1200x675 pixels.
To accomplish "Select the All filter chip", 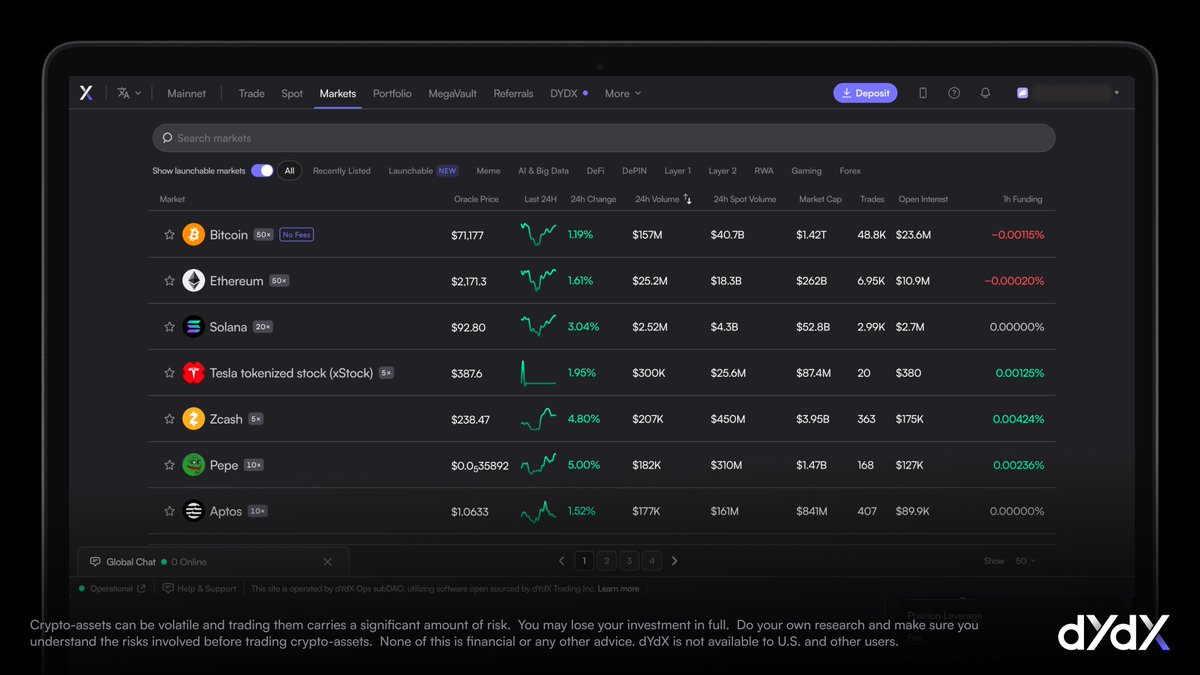I will coord(289,171).
